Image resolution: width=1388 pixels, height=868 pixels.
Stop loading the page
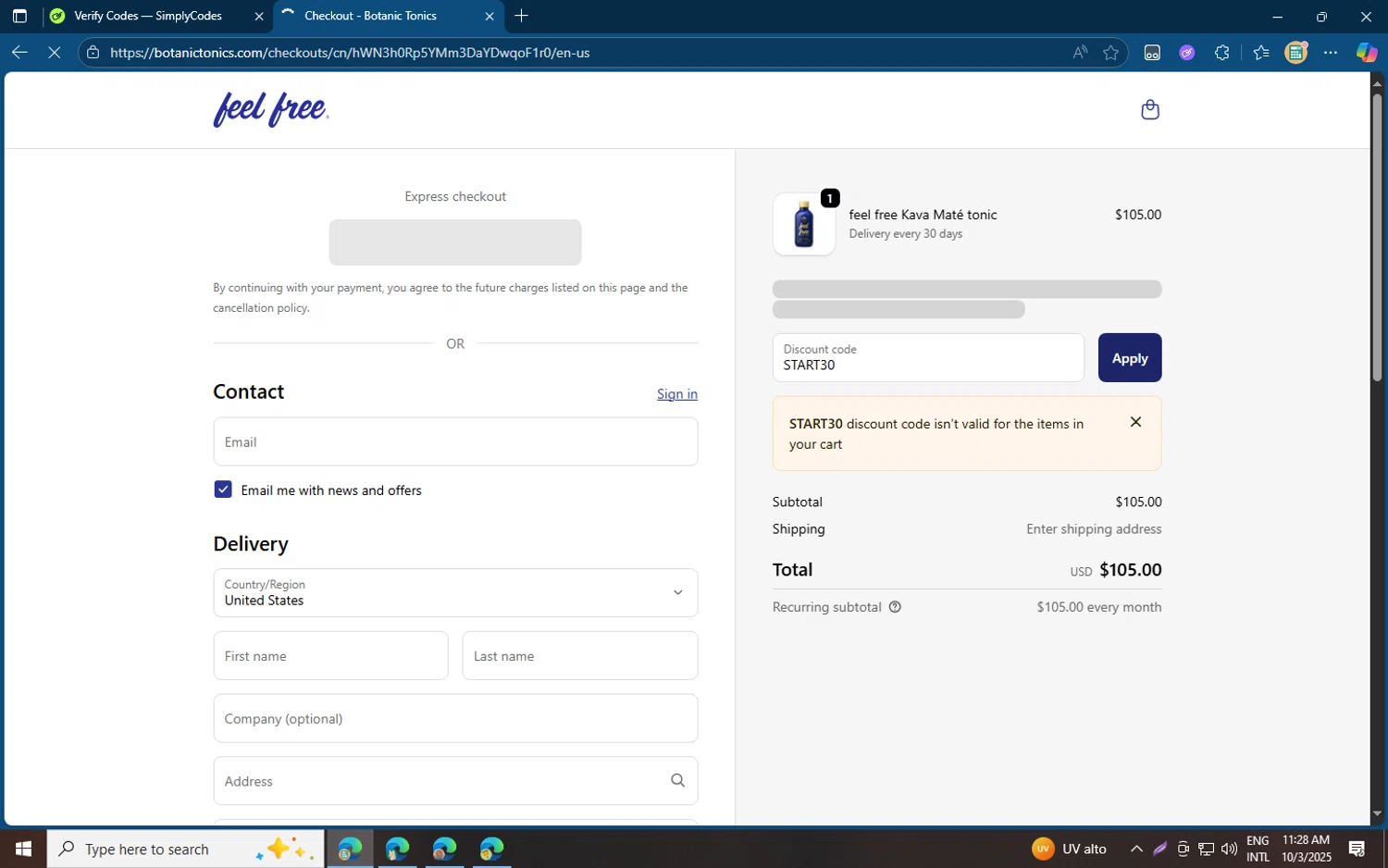(x=54, y=53)
